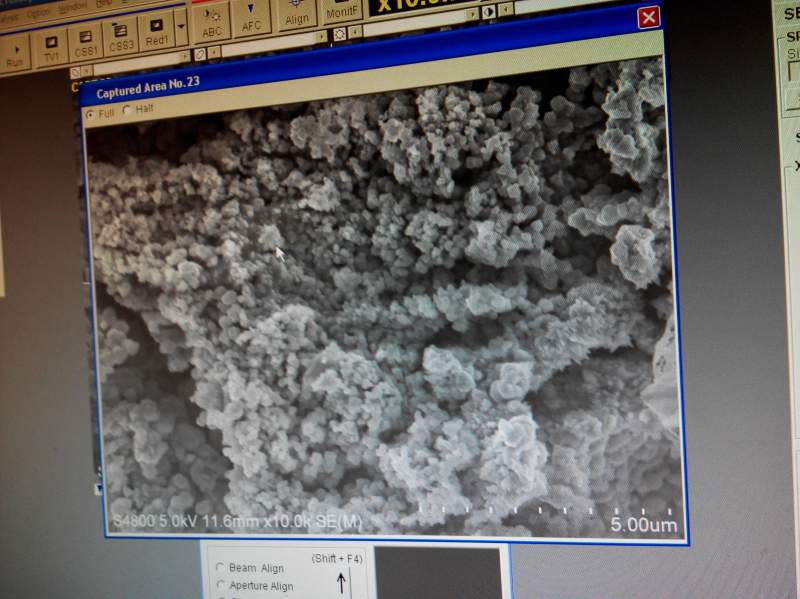
Task: Click the 5.00um scale label
Action: [x=644, y=525]
